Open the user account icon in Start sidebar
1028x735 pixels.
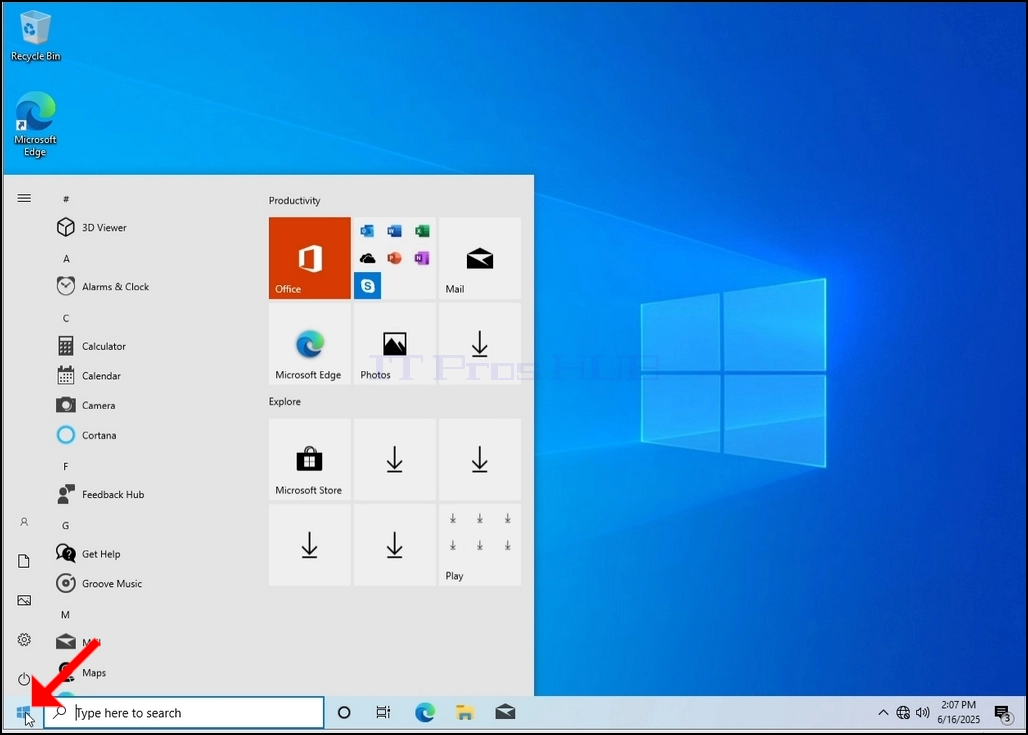coord(24,522)
